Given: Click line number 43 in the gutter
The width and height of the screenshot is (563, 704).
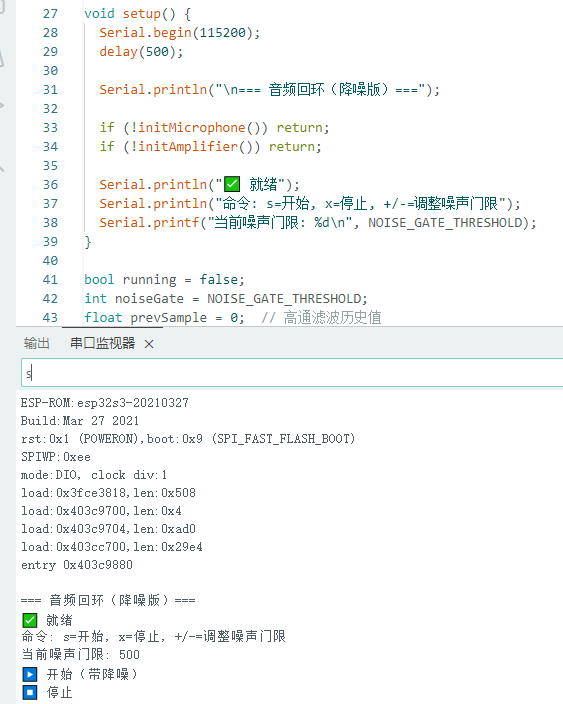Looking at the screenshot, I should tap(50, 317).
